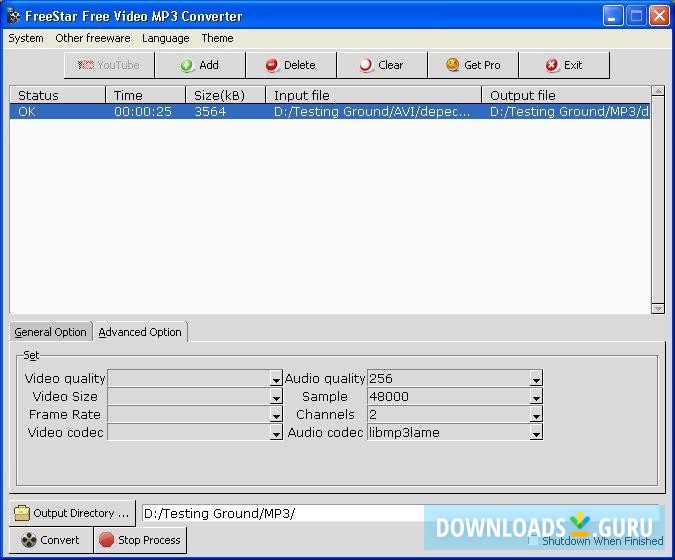Image resolution: width=675 pixels, height=560 pixels.
Task: Click the input file path D:/Testing Ground/AVI
Action: (372, 112)
